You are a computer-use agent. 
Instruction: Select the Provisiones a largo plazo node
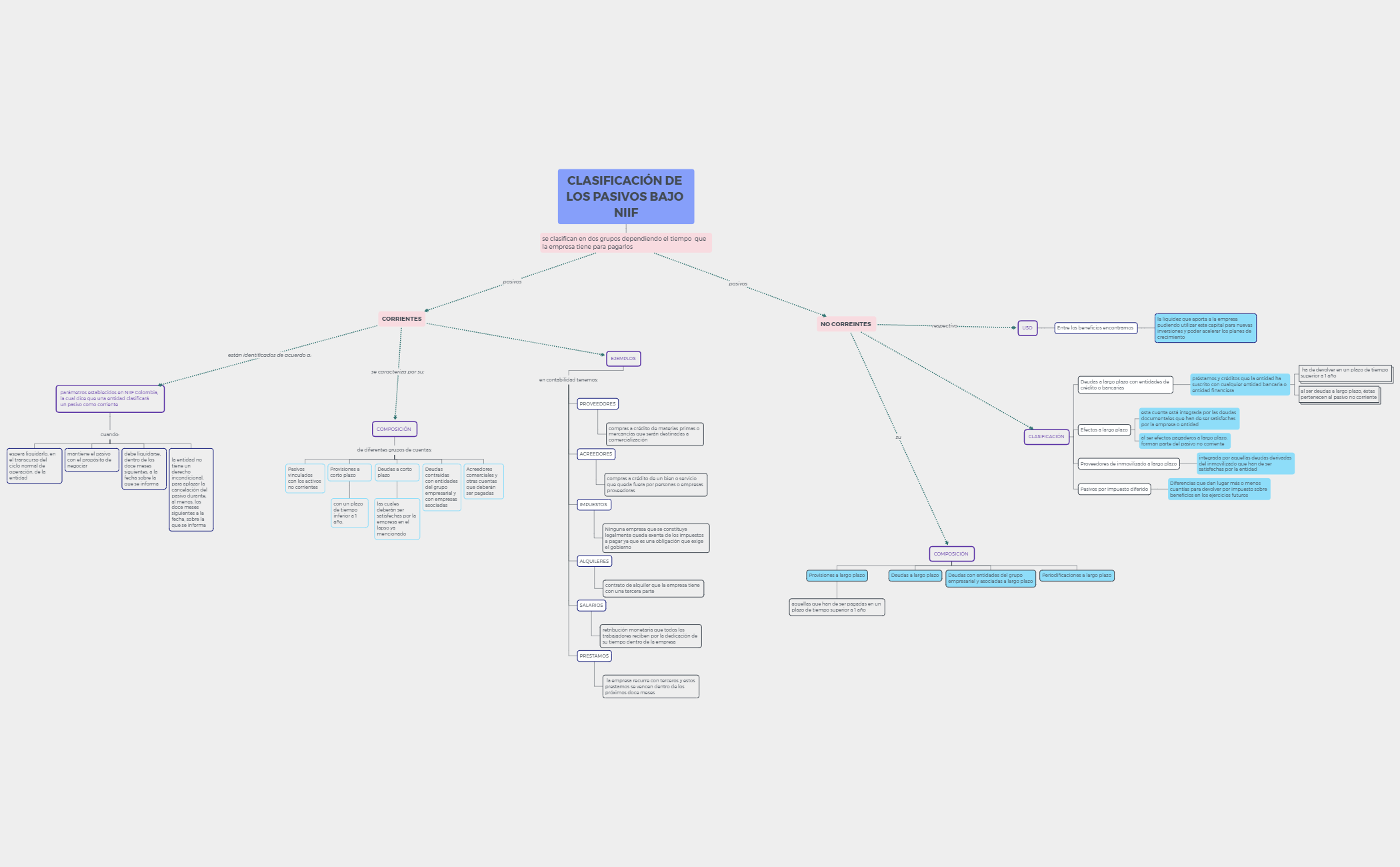point(836,574)
